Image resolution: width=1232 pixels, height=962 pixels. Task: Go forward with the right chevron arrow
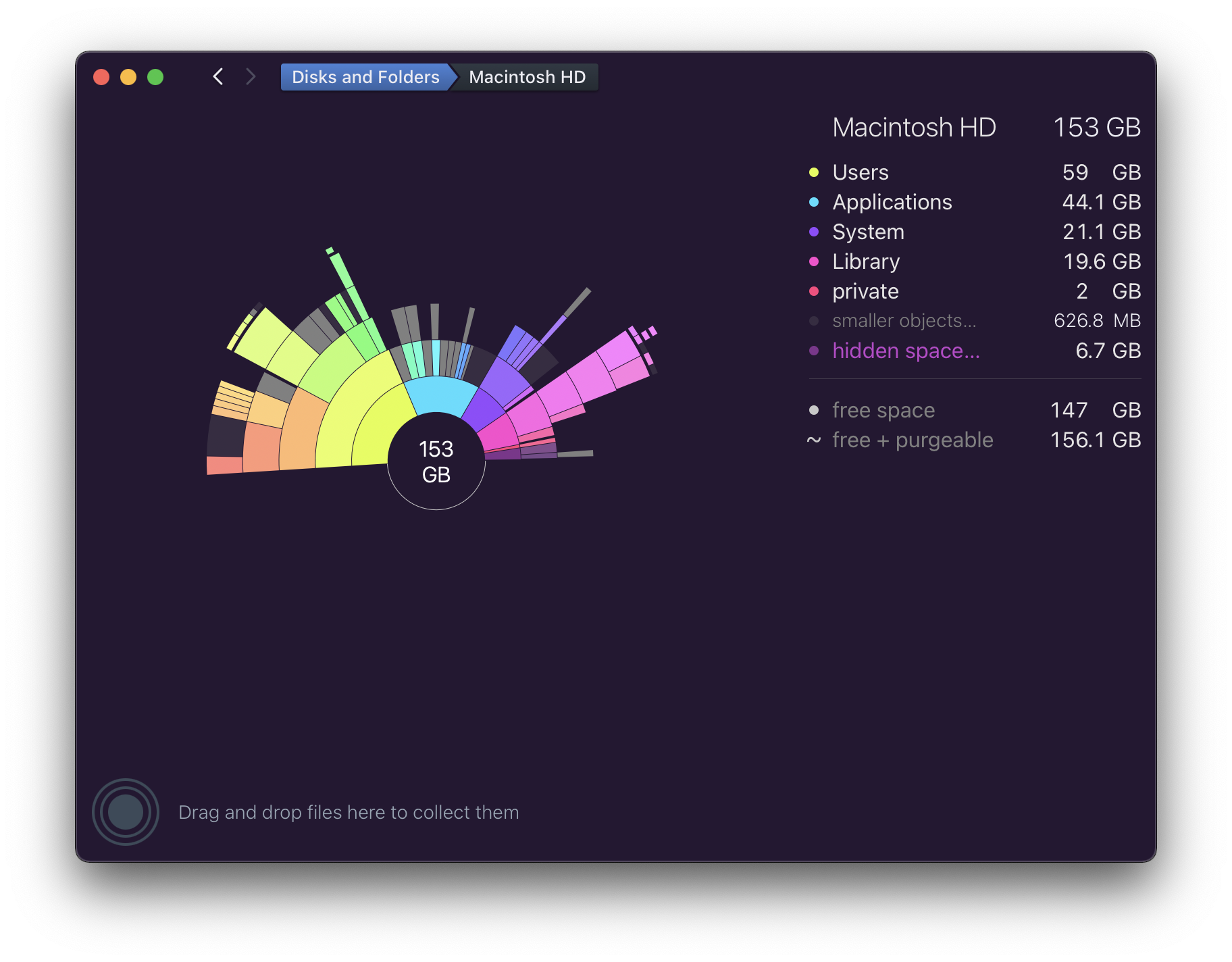[x=251, y=76]
